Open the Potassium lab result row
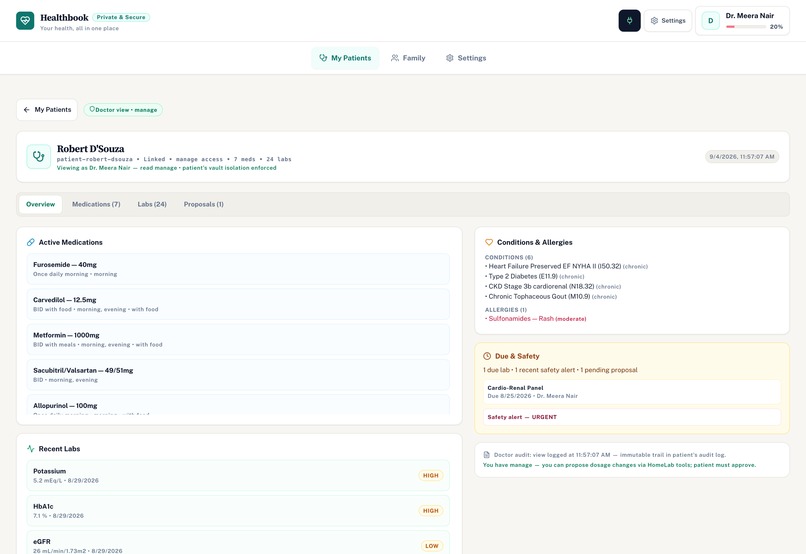Image resolution: width=806 pixels, height=554 pixels. 238,475
